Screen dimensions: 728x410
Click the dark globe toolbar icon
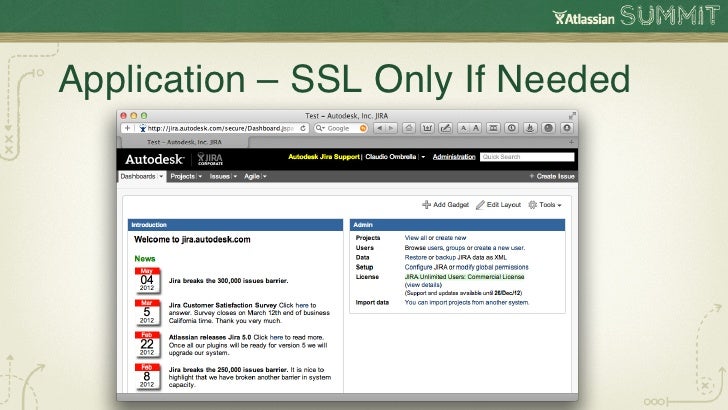(548, 128)
